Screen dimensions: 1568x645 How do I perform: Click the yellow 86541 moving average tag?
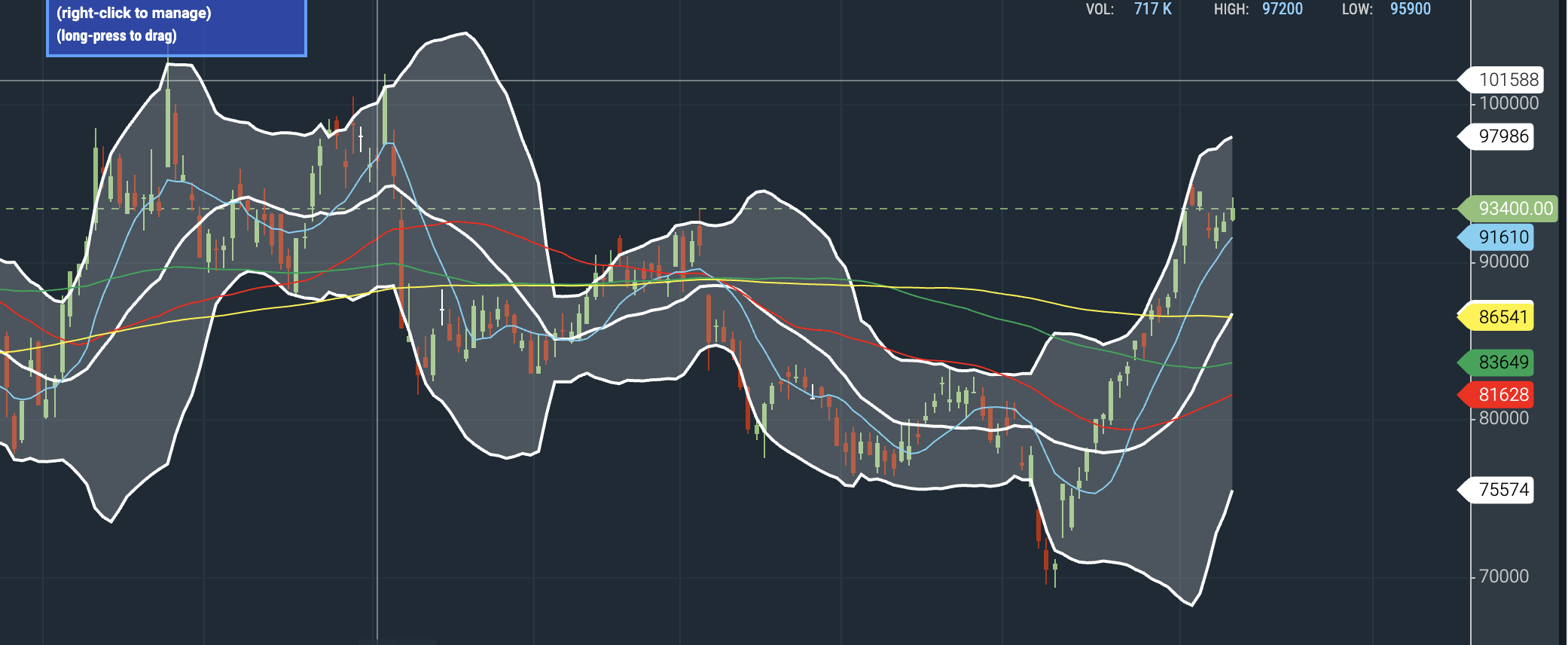[1502, 317]
